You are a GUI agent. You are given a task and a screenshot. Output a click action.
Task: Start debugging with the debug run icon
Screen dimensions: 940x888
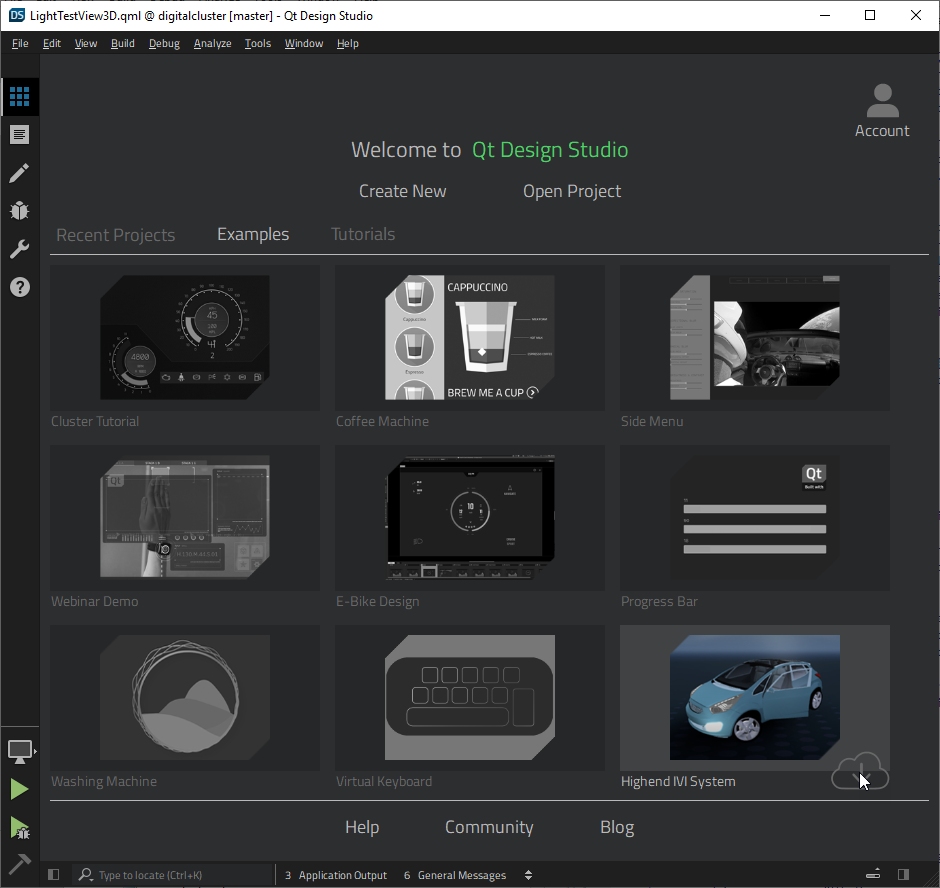point(20,826)
